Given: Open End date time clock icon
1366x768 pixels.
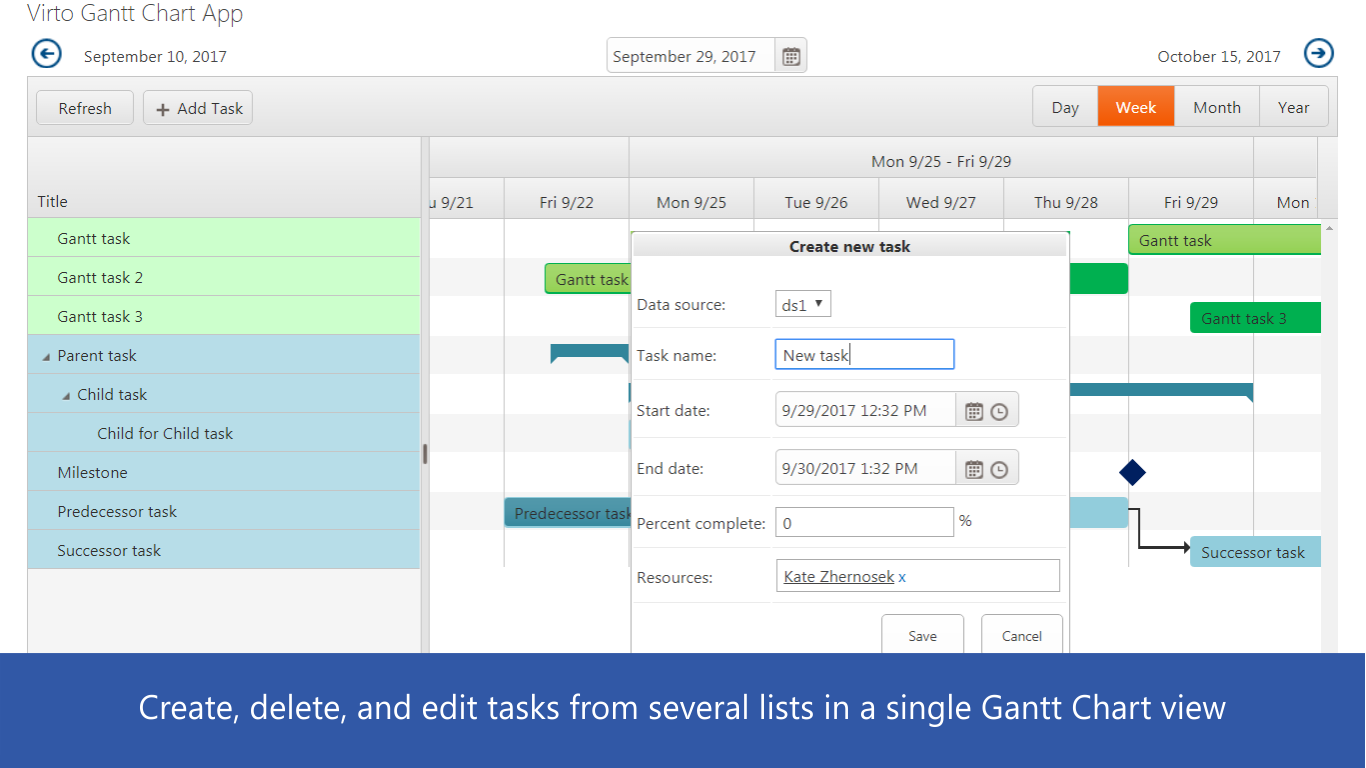Looking at the screenshot, I should (x=999, y=469).
